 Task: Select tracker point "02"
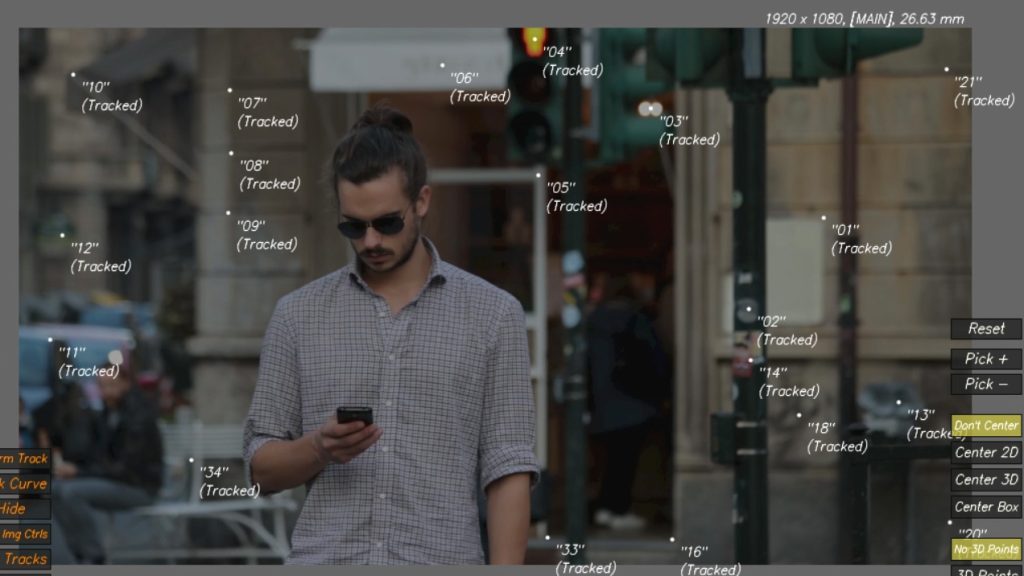tap(749, 309)
